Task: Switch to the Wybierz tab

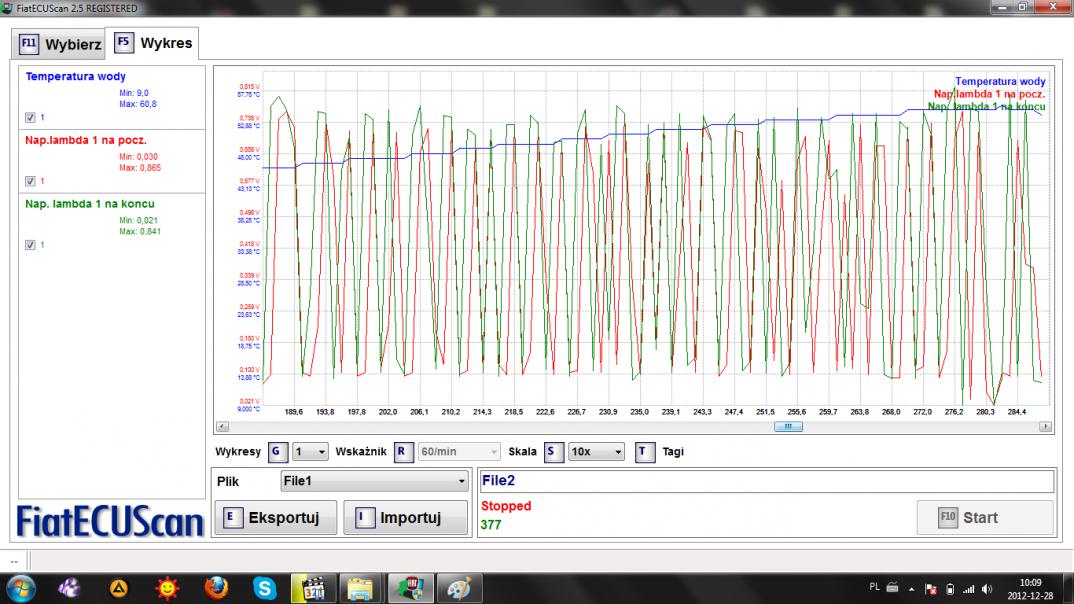Action: click(x=59, y=44)
